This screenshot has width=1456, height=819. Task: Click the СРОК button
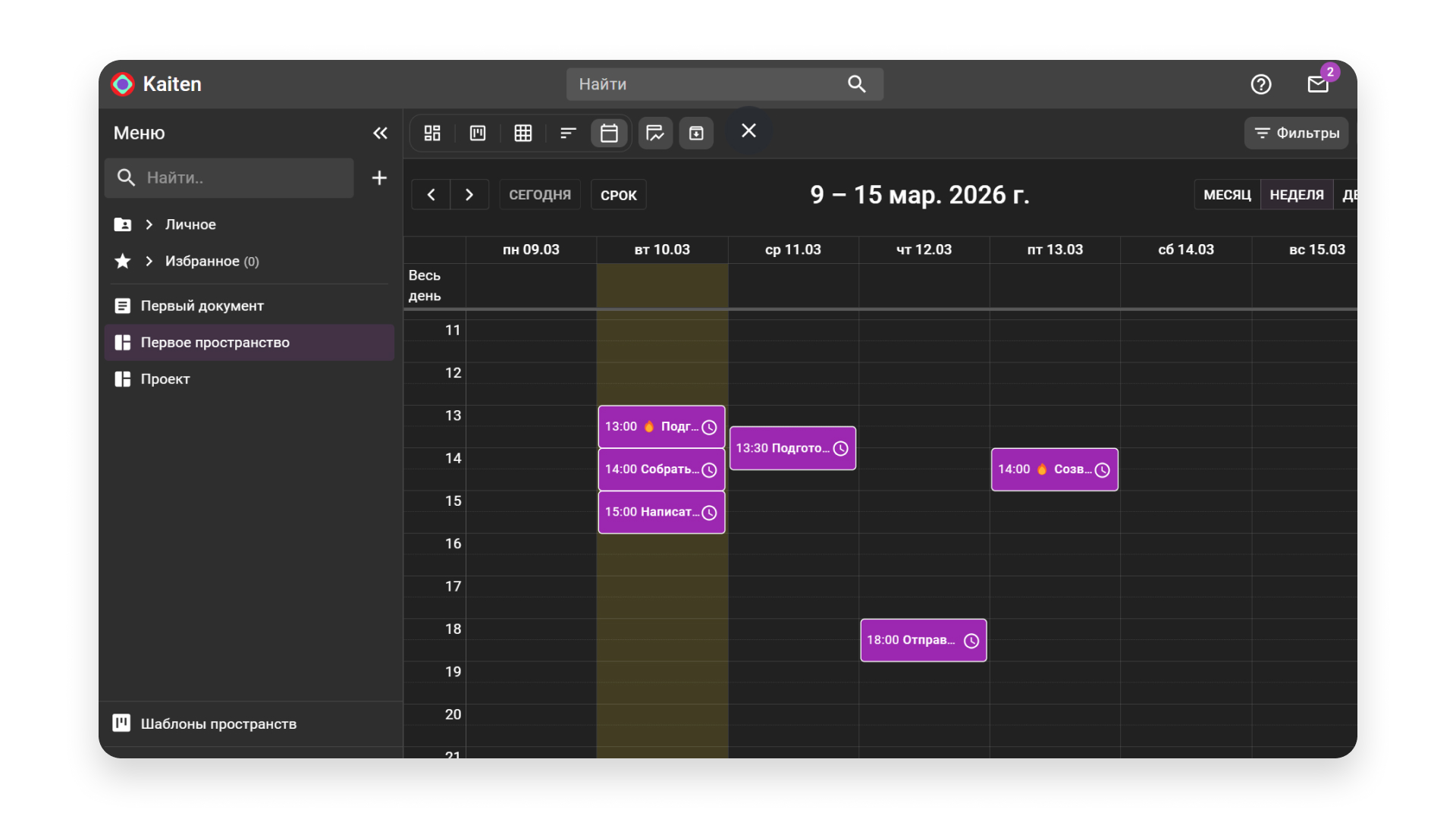coord(619,195)
